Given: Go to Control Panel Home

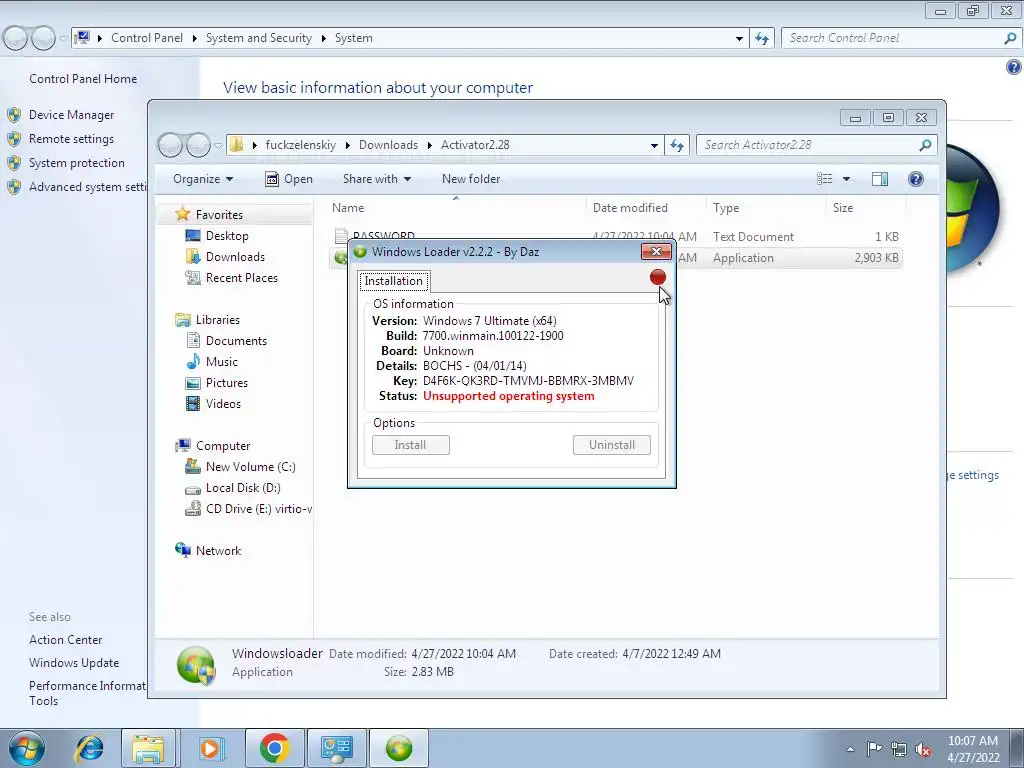Looking at the screenshot, I should pyautogui.click(x=83, y=79).
